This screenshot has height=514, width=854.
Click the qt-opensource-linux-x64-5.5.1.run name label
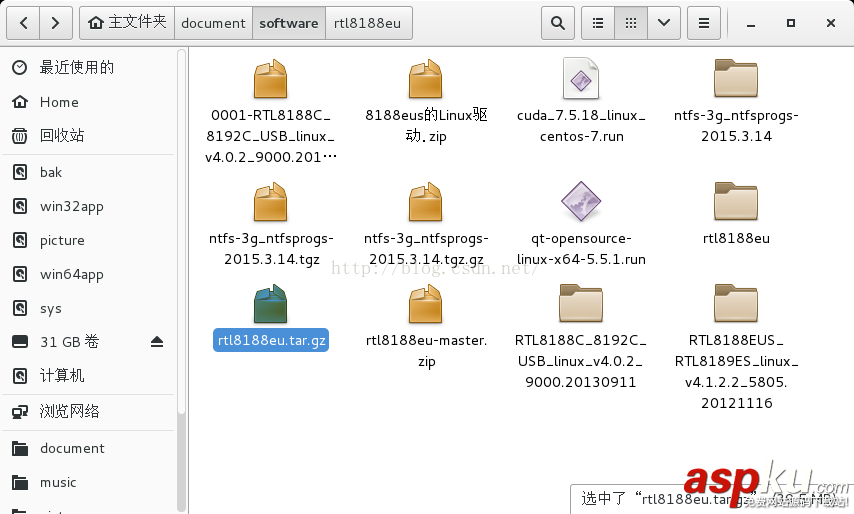581,249
